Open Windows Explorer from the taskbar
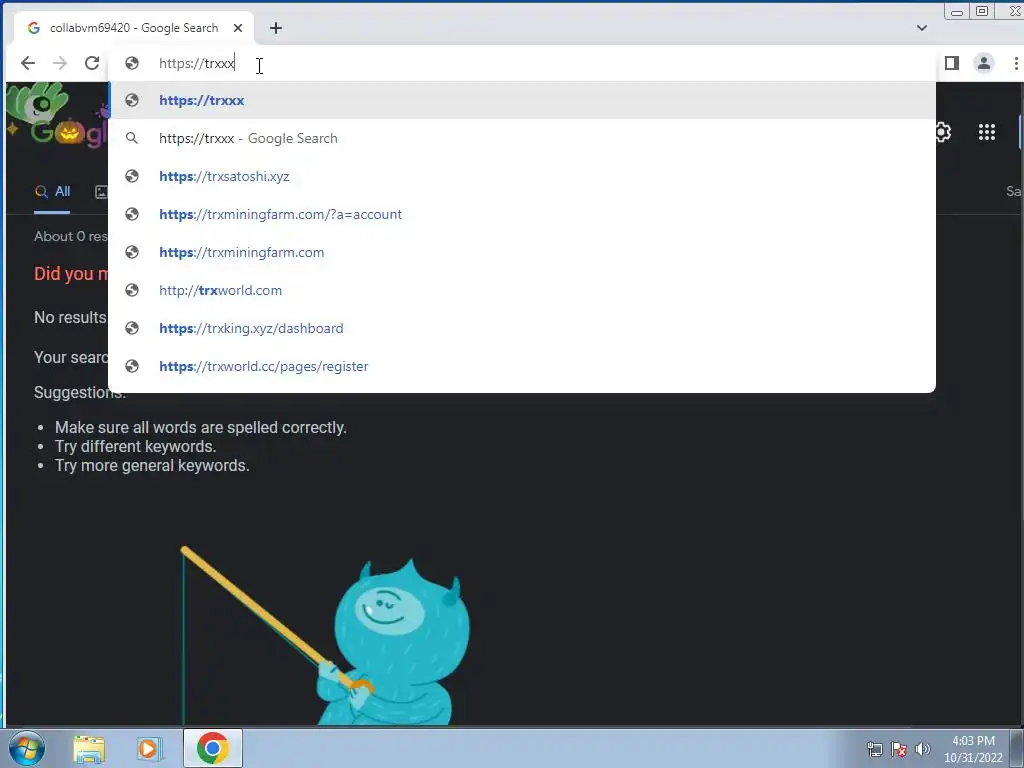The image size is (1024, 768). pyautogui.click(x=89, y=748)
